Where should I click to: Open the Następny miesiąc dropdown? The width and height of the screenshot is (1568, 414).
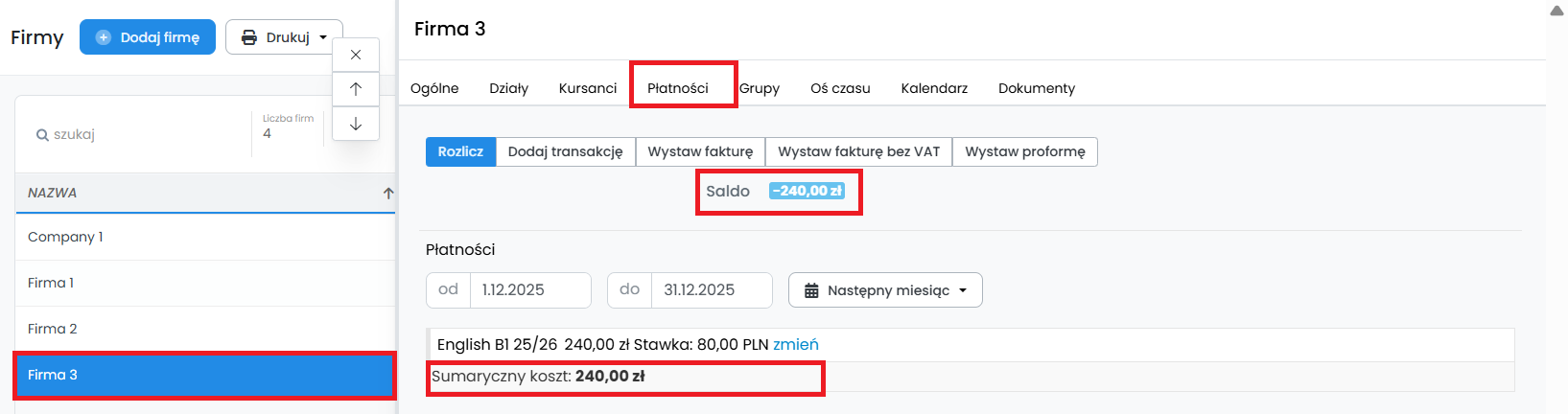click(962, 290)
